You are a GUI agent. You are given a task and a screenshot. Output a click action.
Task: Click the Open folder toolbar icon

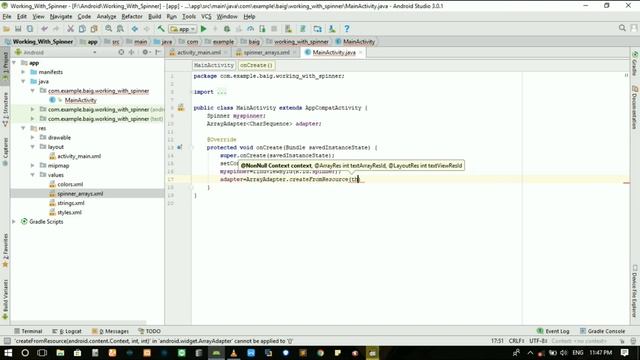pyautogui.click(x=6, y=29)
